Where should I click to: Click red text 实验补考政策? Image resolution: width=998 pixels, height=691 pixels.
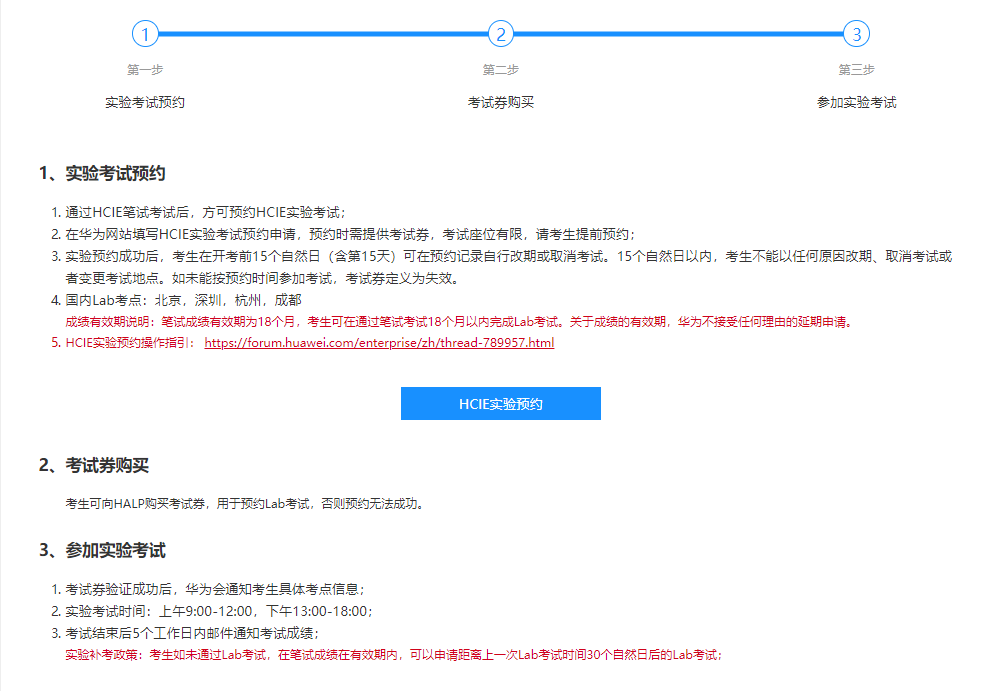(x=394, y=655)
